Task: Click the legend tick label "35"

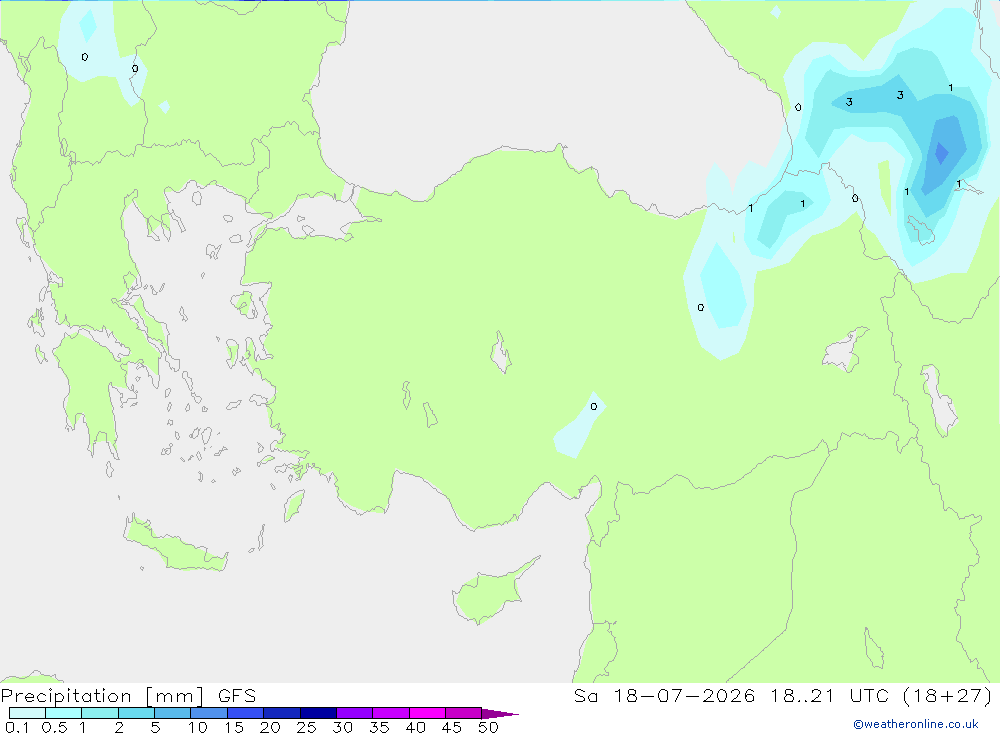Action: pyautogui.click(x=379, y=727)
